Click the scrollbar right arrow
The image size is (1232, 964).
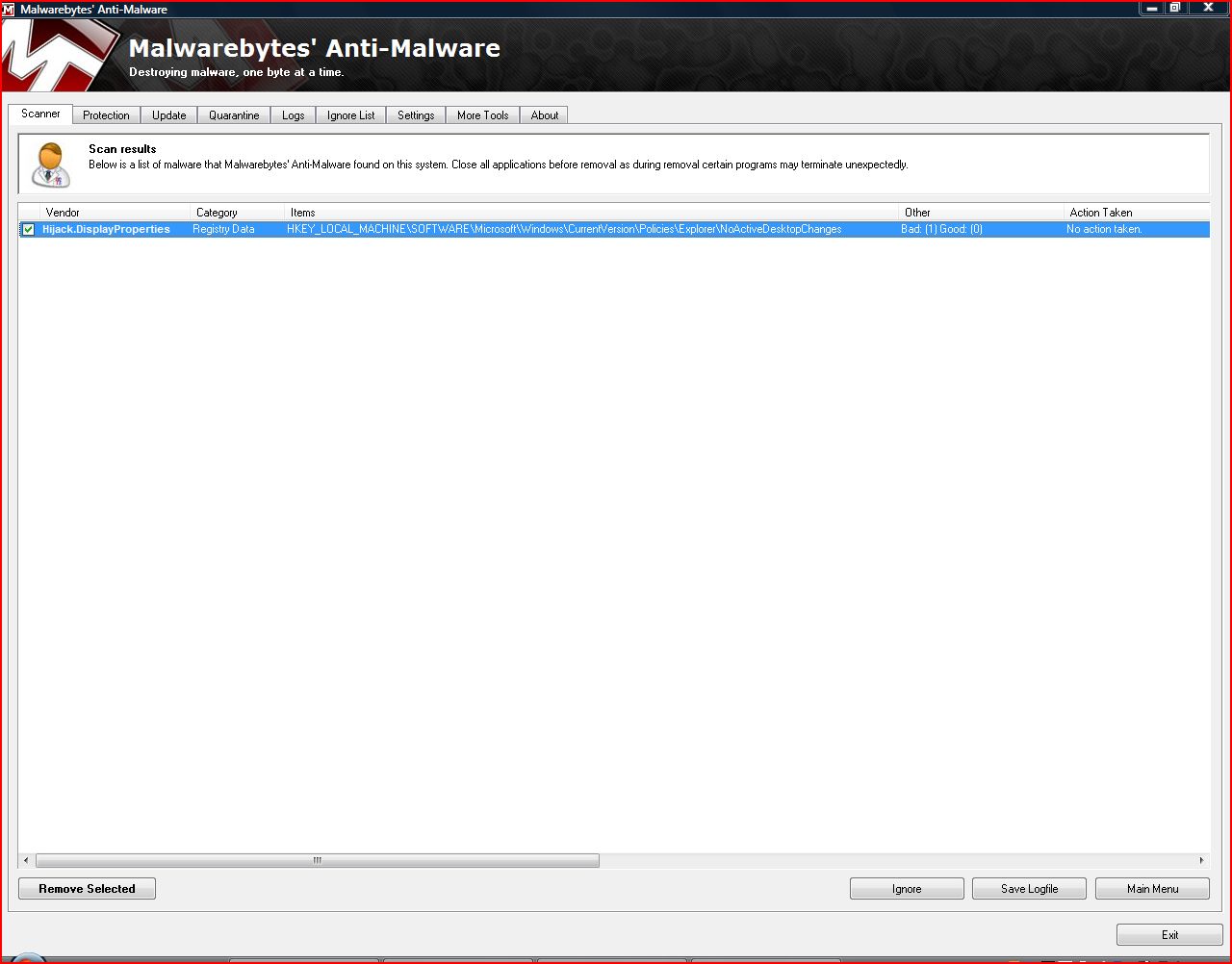[x=1201, y=861]
